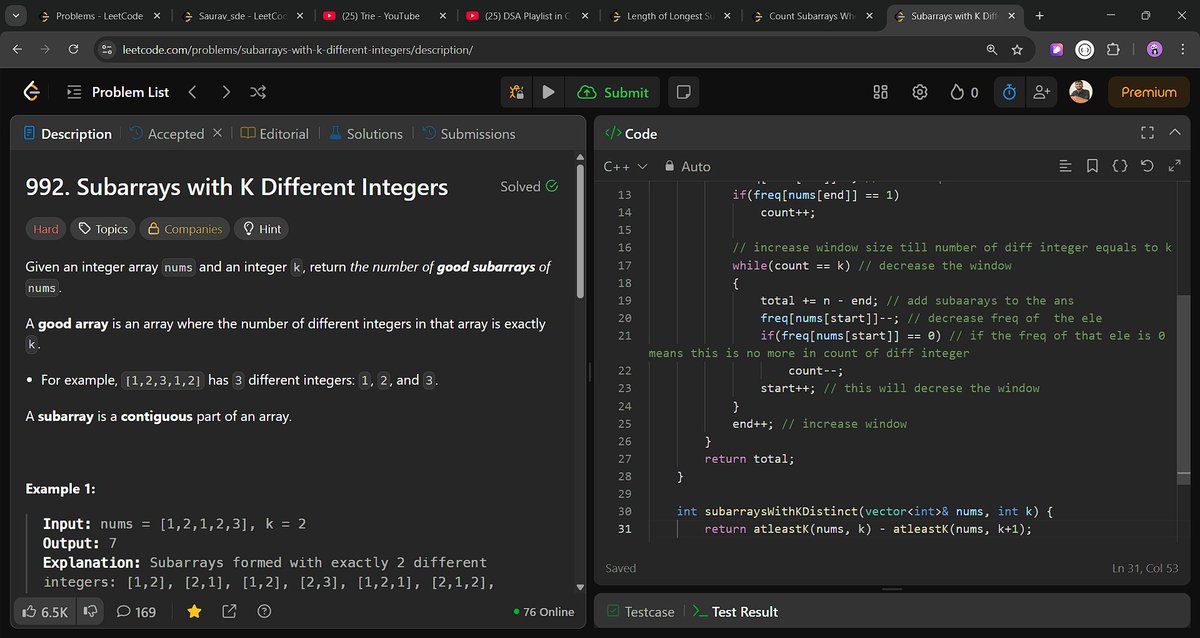Pick a random problem with shuffle icon
1200x638 pixels.
click(x=258, y=92)
